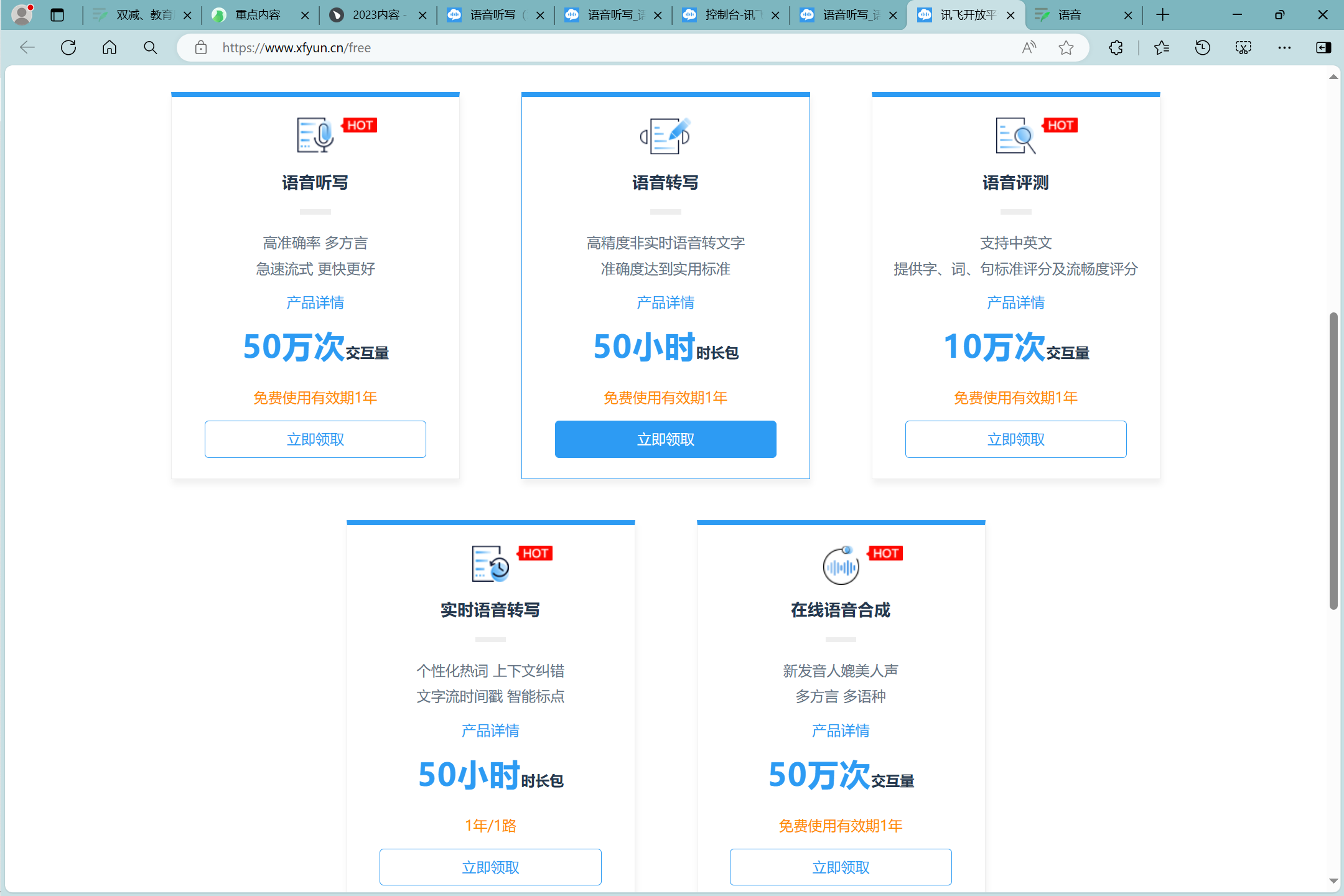Open 产品详情 link under 语音转写
Image resolution: width=1344 pixels, height=896 pixels.
[665, 302]
